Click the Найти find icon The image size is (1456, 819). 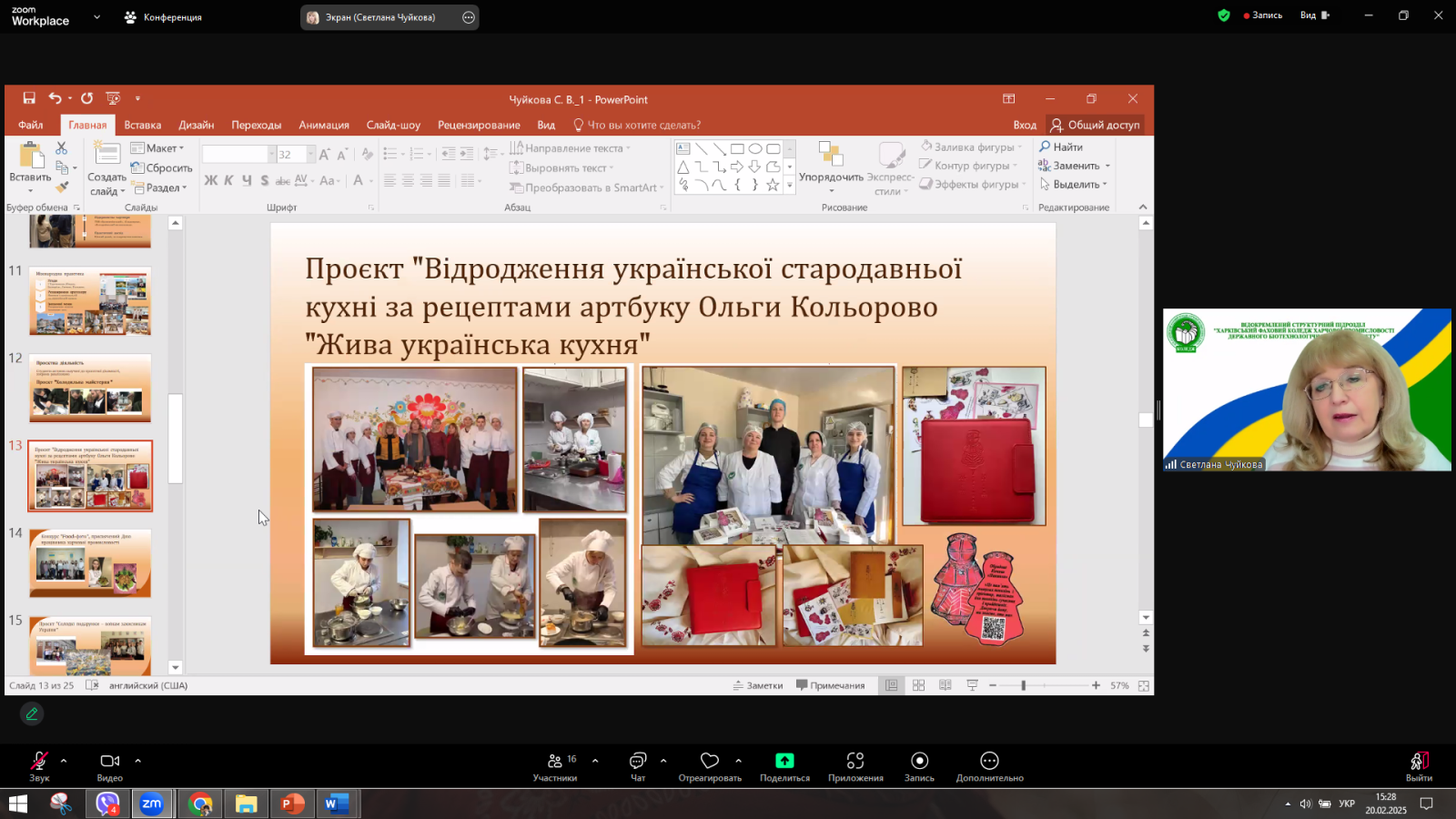1045,147
